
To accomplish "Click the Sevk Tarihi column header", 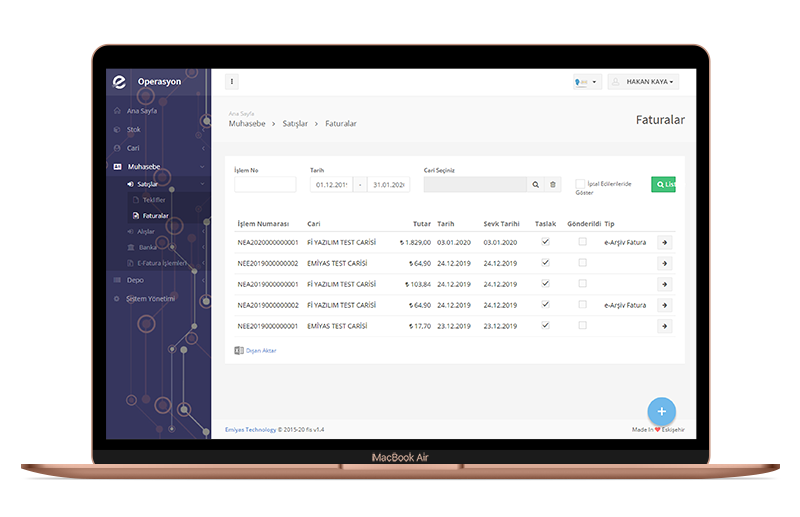I will [502, 224].
